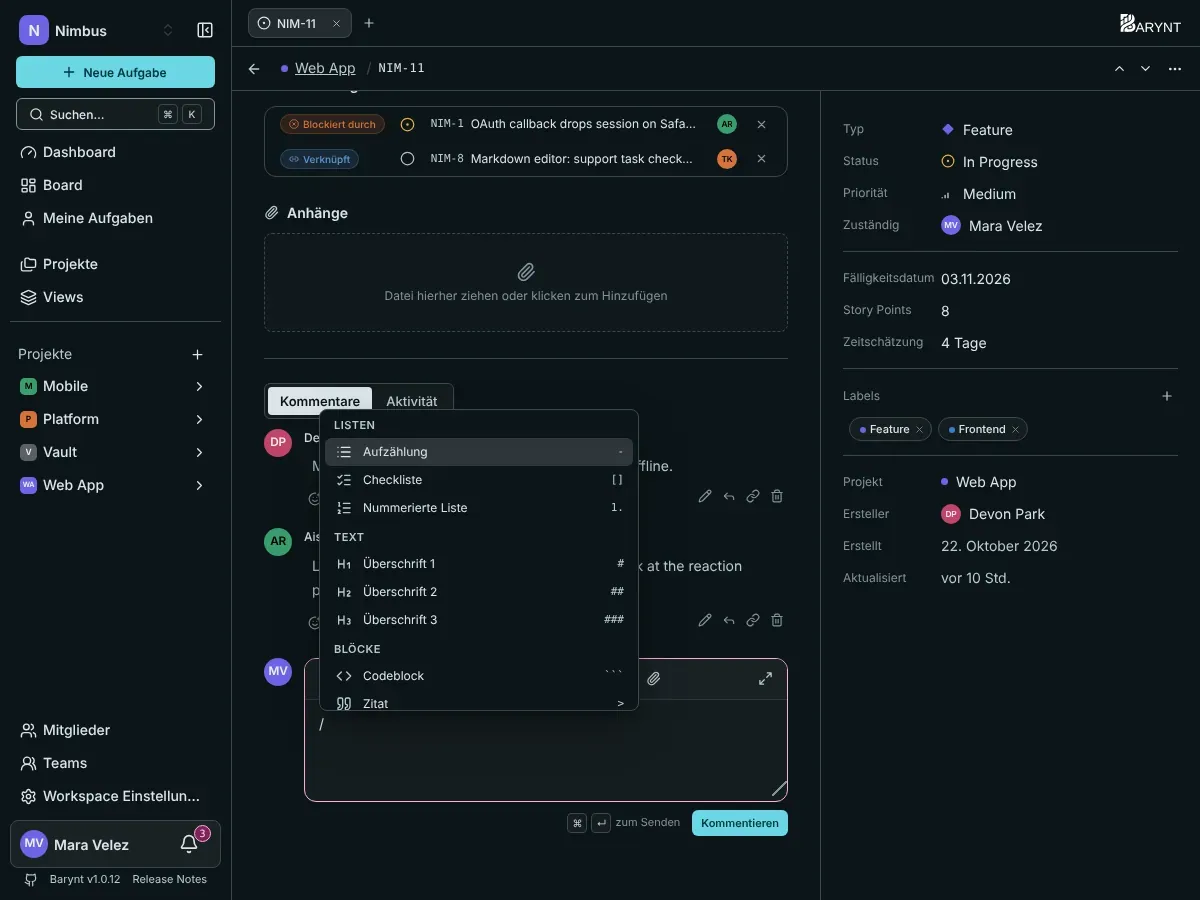Click the Suchen search field
1200x900 pixels.
[x=115, y=114]
